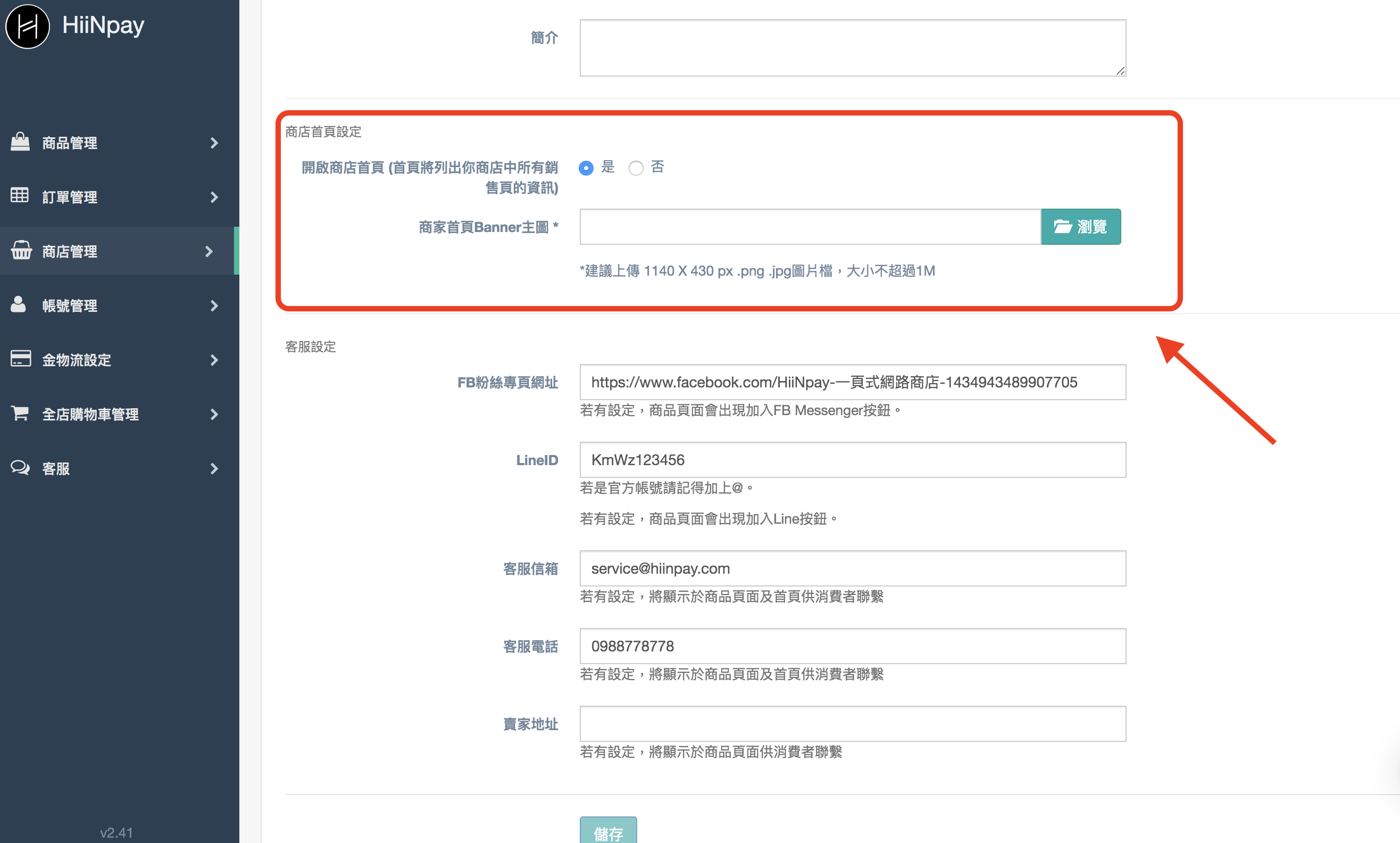Screen dimensions: 1400x843
Task: Click into the 簡介 text area
Action: pyautogui.click(x=853, y=48)
